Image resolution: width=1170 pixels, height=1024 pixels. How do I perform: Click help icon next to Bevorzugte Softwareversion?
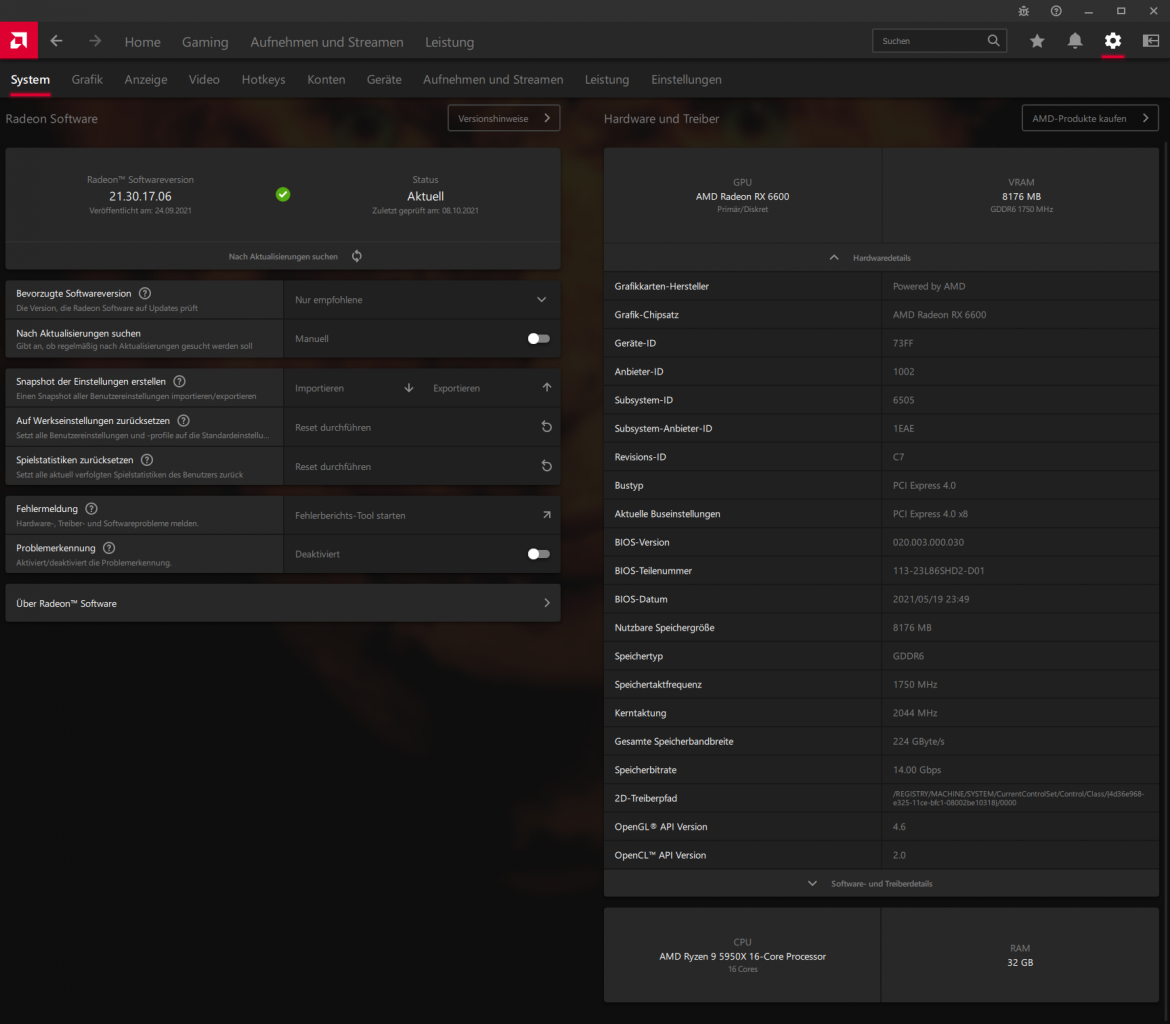[x=145, y=293]
